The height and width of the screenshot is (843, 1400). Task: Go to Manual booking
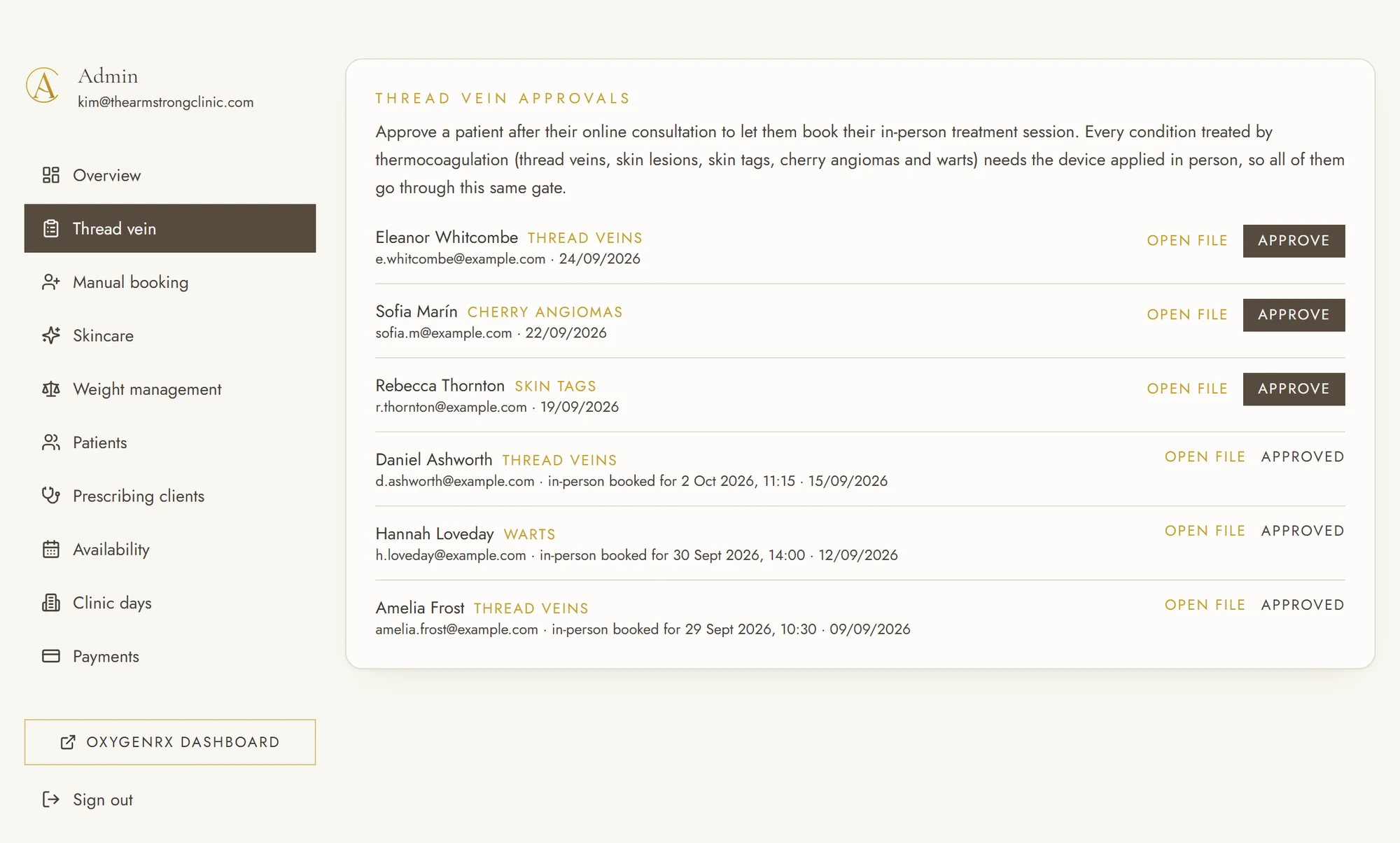click(170, 282)
